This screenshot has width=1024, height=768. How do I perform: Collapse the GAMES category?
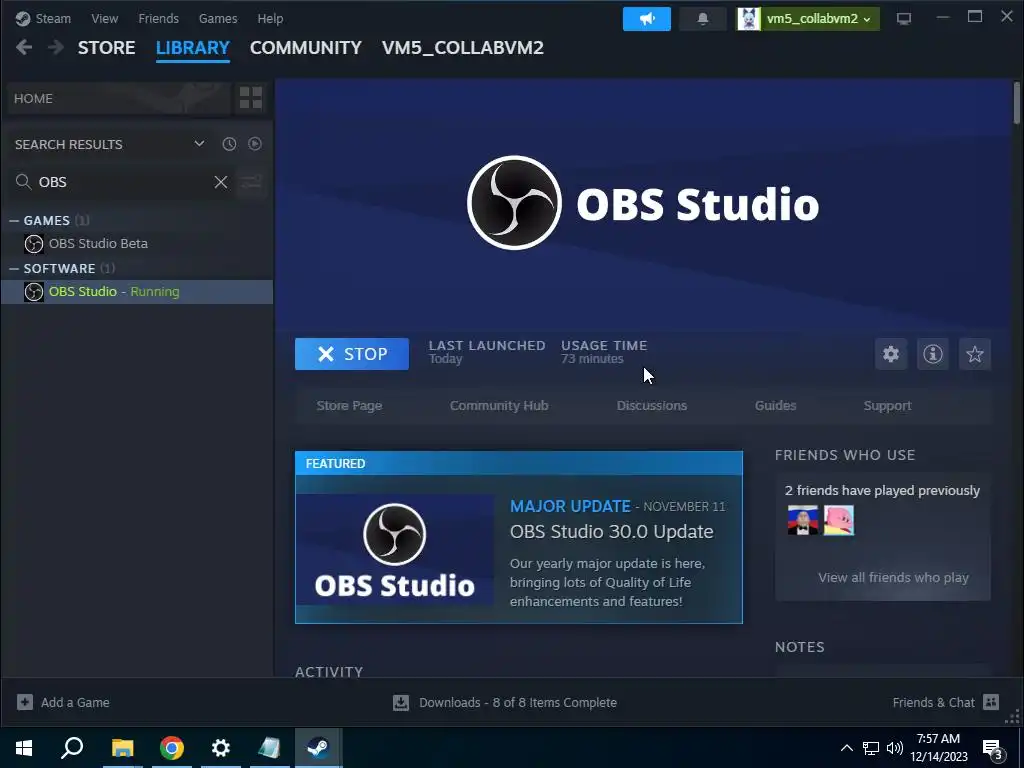[x=14, y=221]
